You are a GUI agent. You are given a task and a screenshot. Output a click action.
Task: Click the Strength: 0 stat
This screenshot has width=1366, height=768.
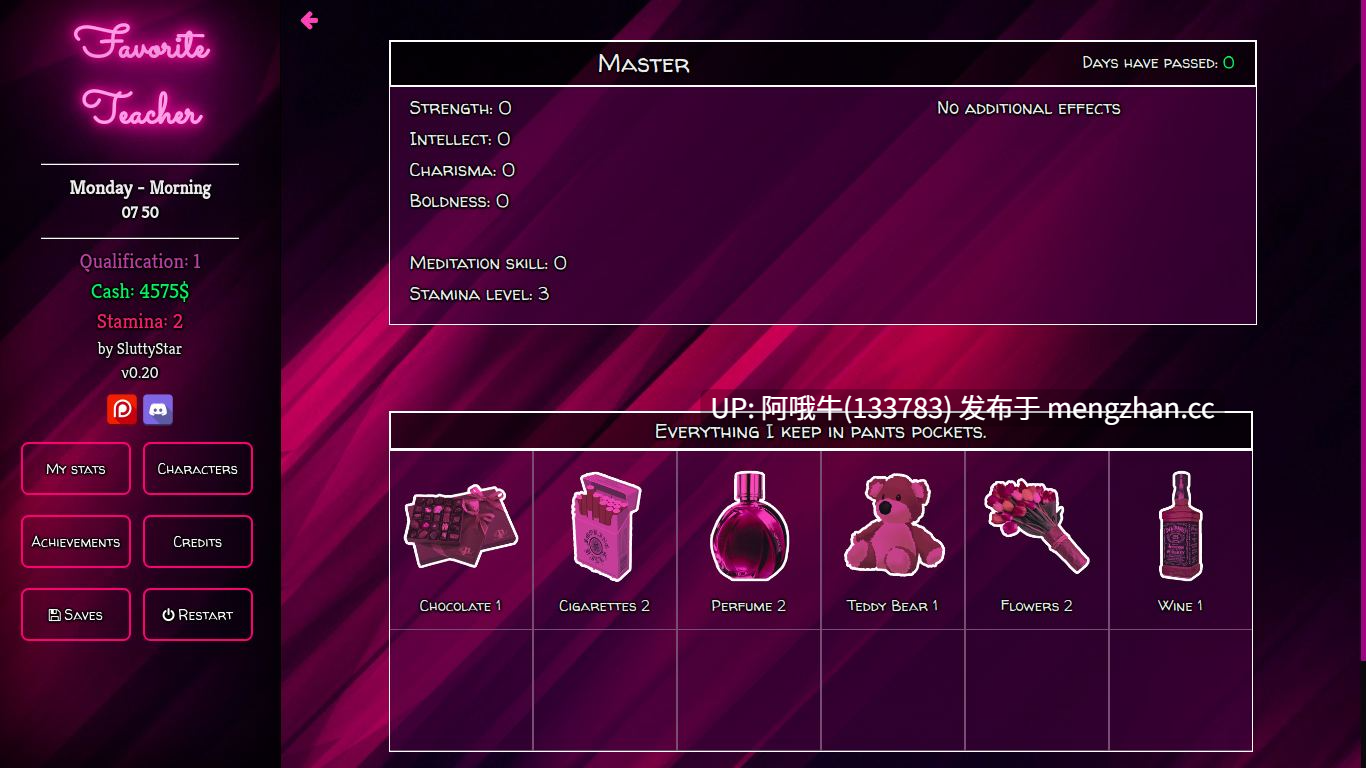point(460,108)
